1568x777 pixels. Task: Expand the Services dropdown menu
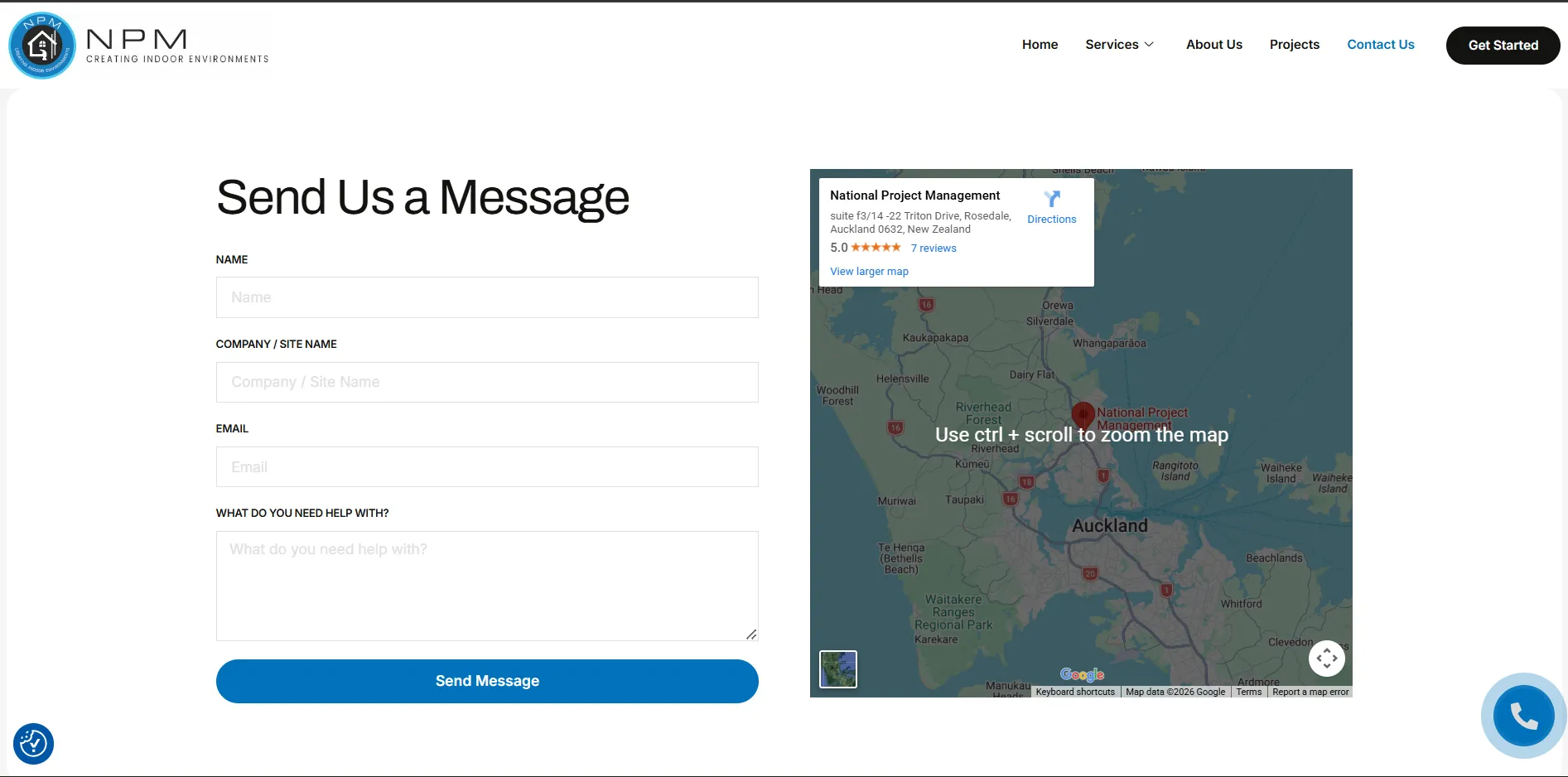coord(1119,45)
